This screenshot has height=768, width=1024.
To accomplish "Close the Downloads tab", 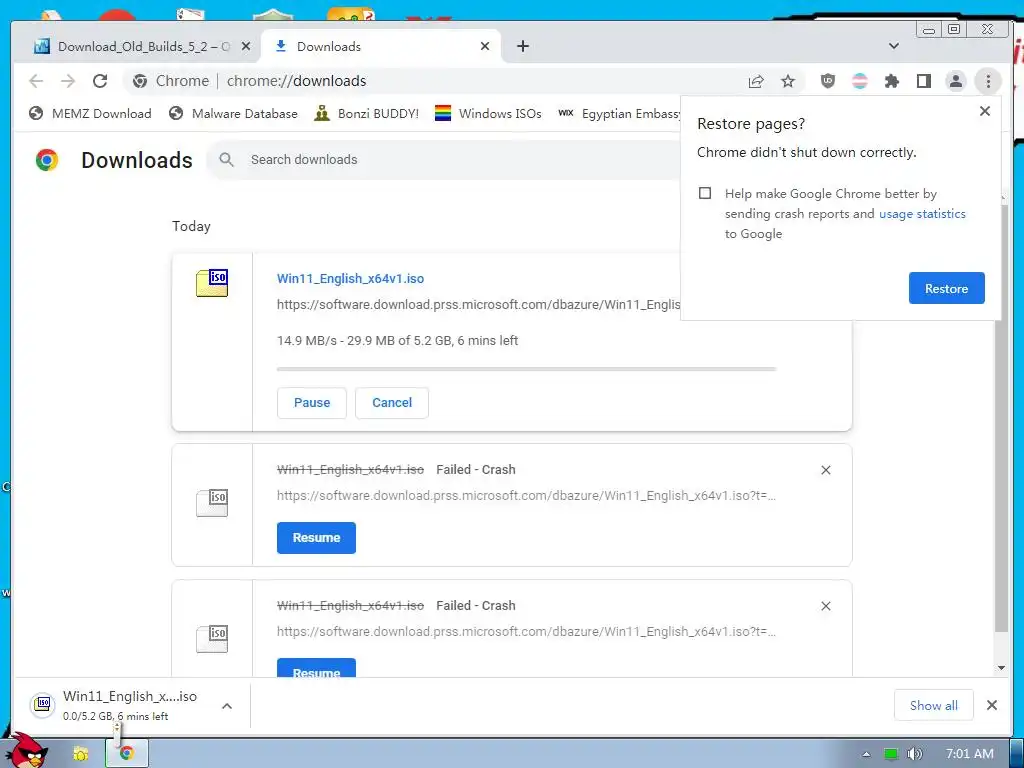I will (x=485, y=46).
